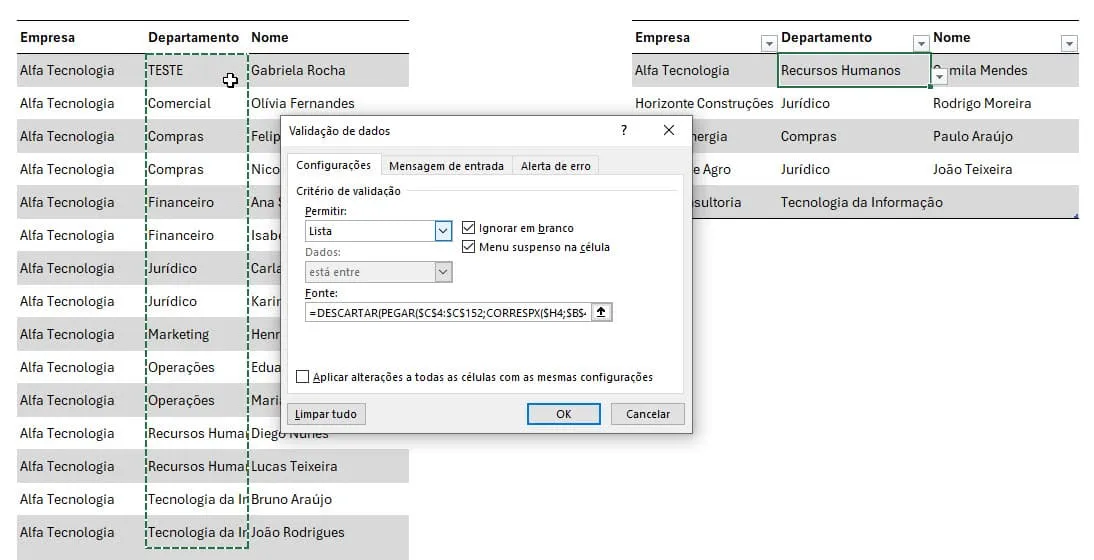Image resolution: width=1094 pixels, height=560 pixels.
Task: Click the help question mark in the dialog
Action: pos(624,130)
